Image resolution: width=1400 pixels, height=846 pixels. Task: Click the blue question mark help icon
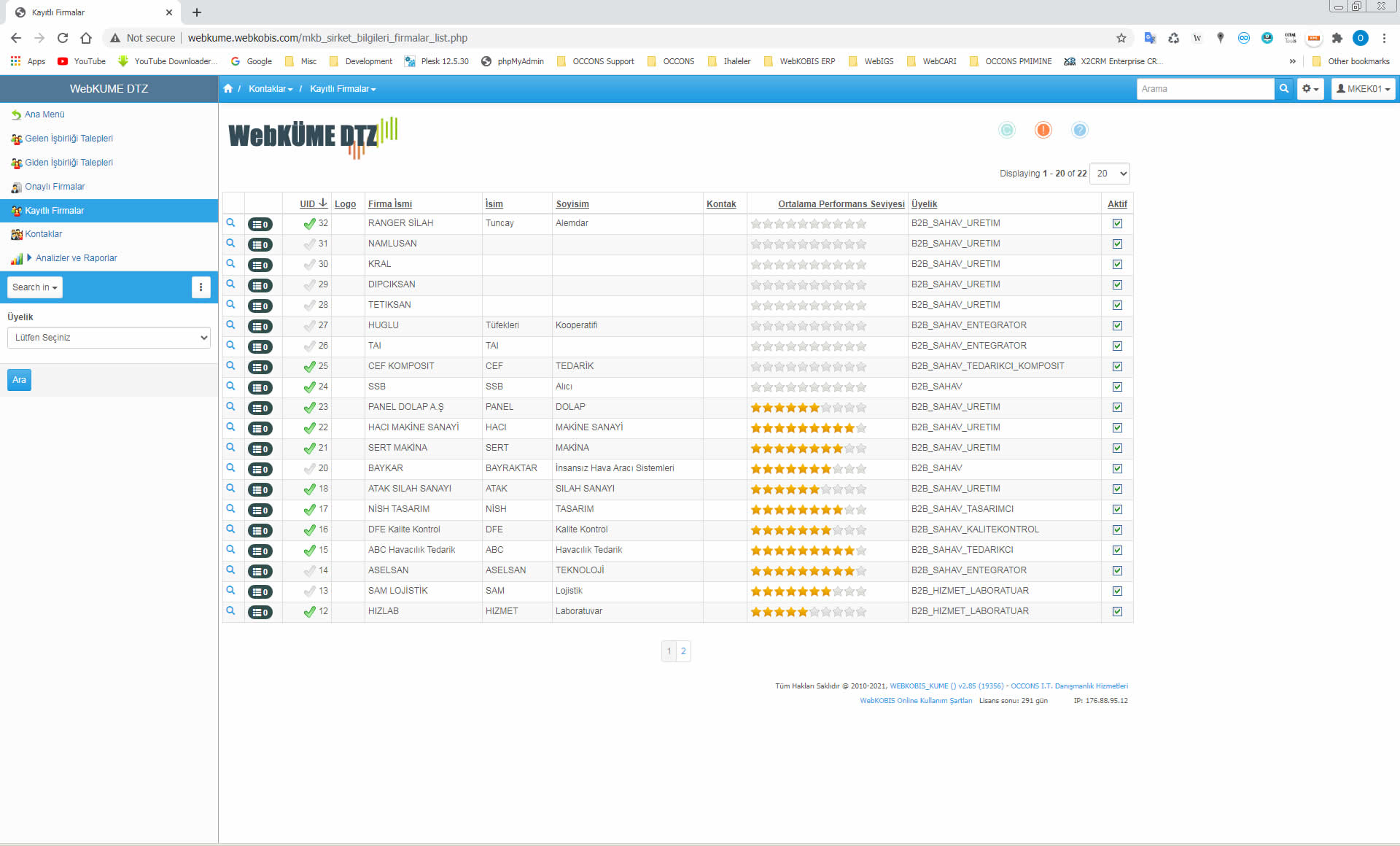(1080, 130)
